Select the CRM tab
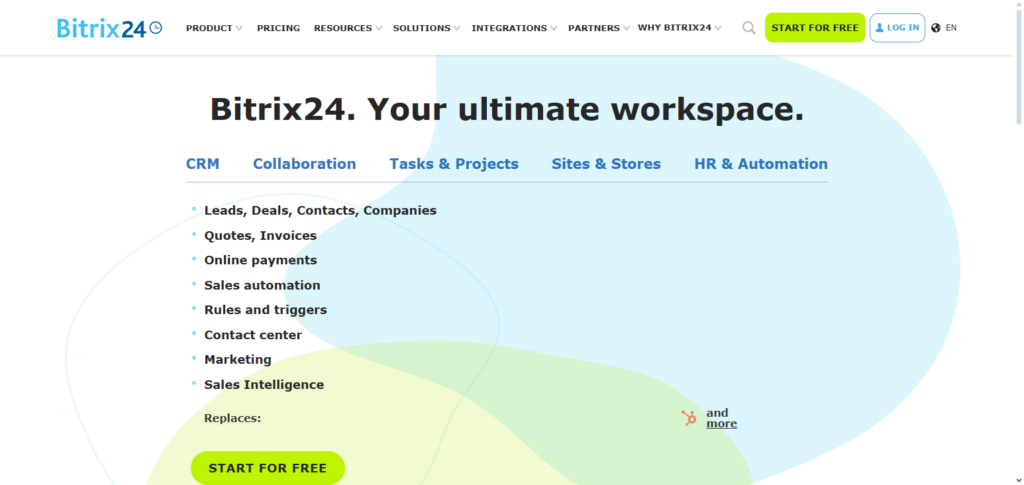The image size is (1024, 485). [203, 164]
